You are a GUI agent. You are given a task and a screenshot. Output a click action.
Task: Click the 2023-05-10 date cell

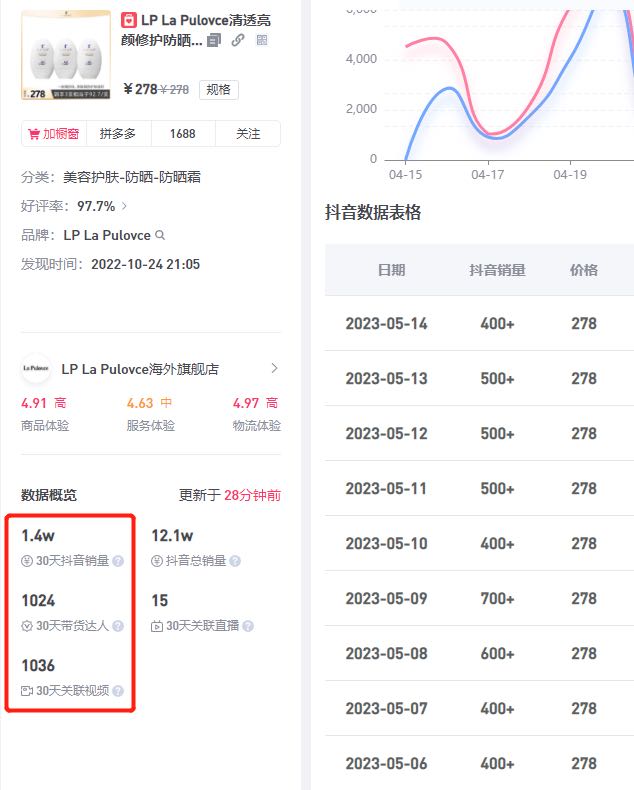tap(387, 543)
